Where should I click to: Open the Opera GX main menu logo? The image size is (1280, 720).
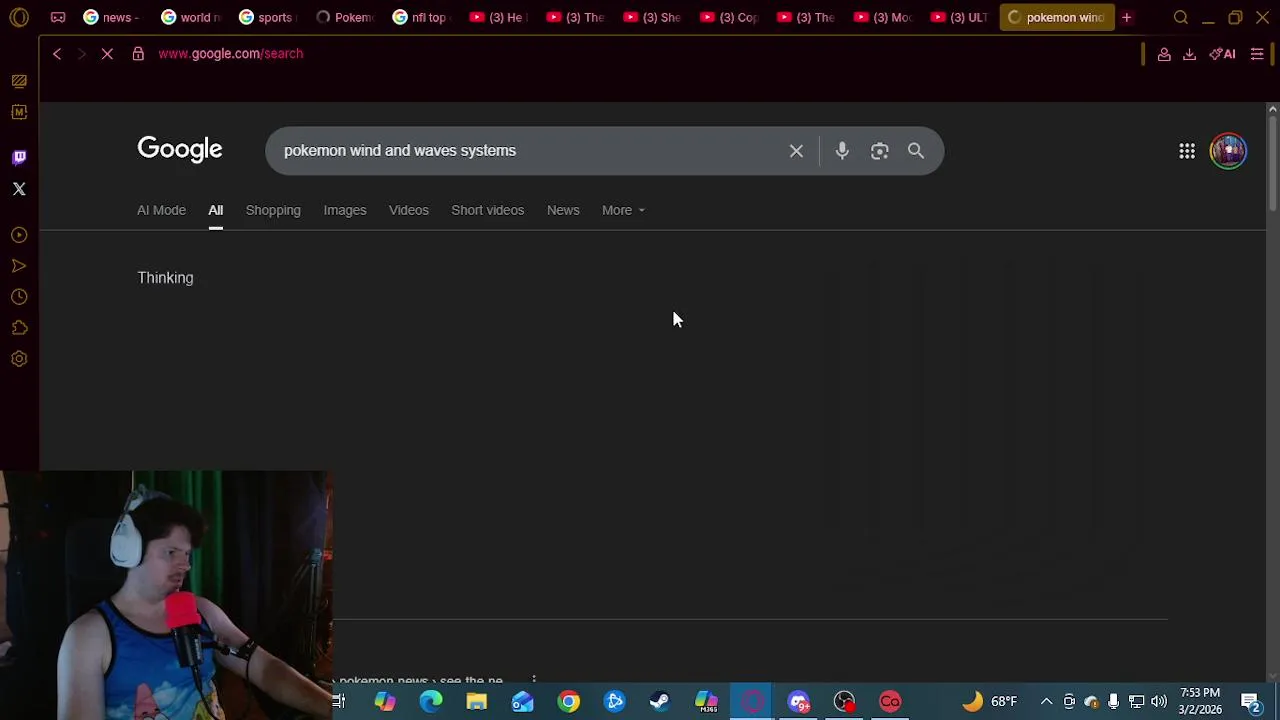click(x=19, y=17)
